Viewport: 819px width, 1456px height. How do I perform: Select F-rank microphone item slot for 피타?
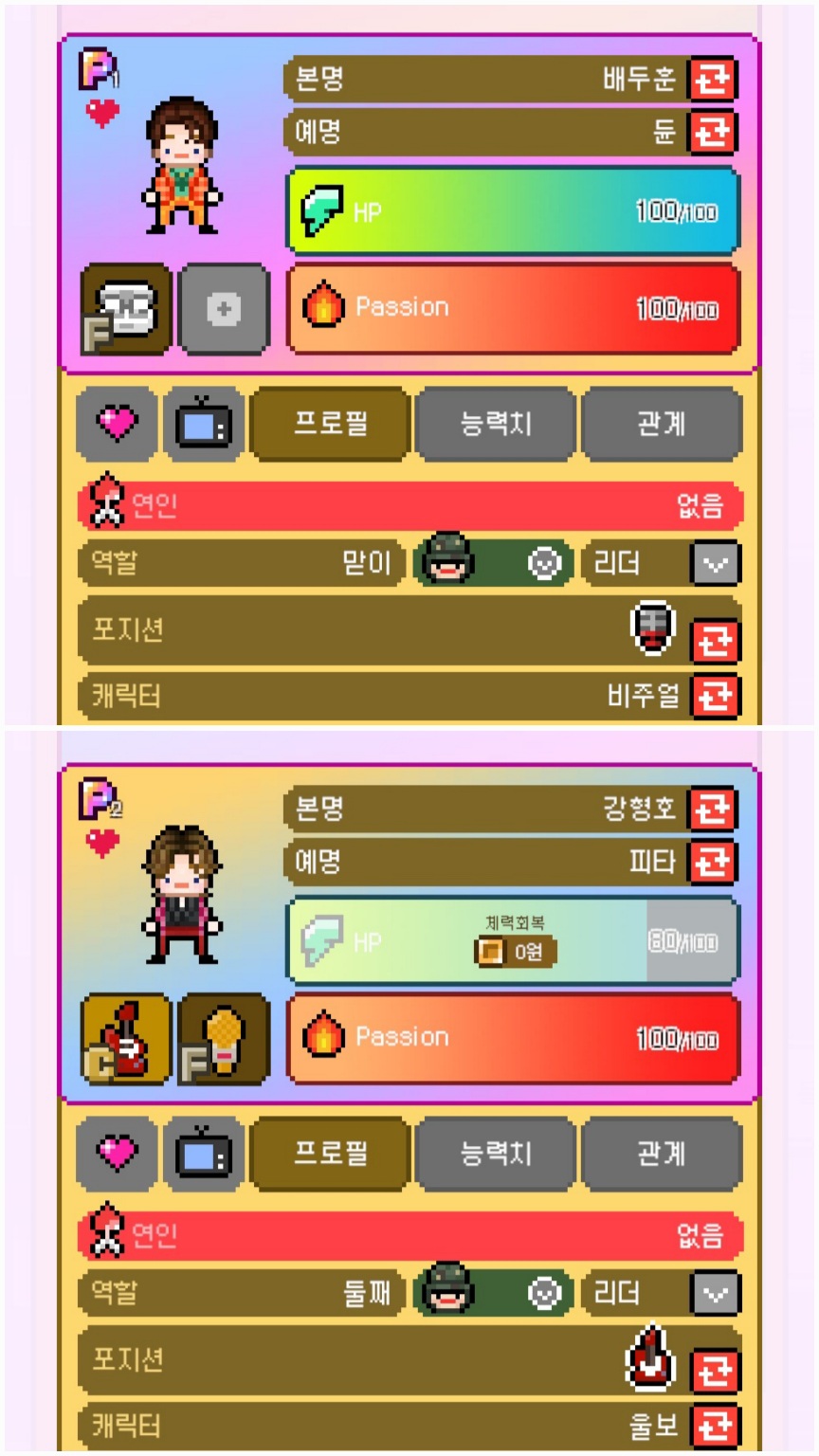224,1039
